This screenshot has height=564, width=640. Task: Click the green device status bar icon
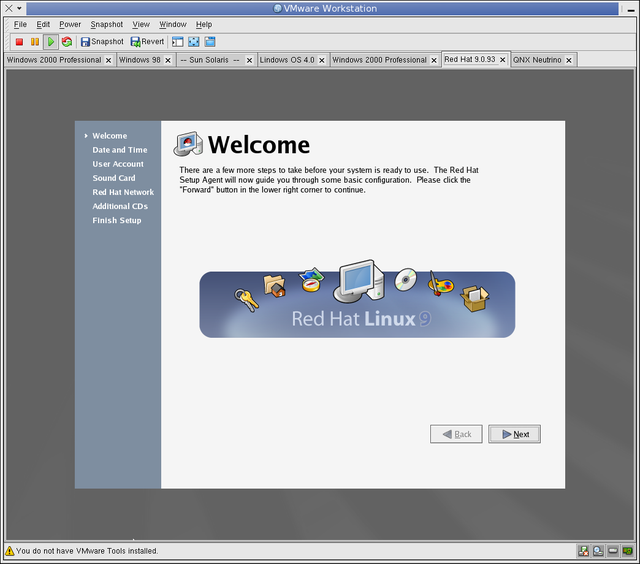point(628,551)
